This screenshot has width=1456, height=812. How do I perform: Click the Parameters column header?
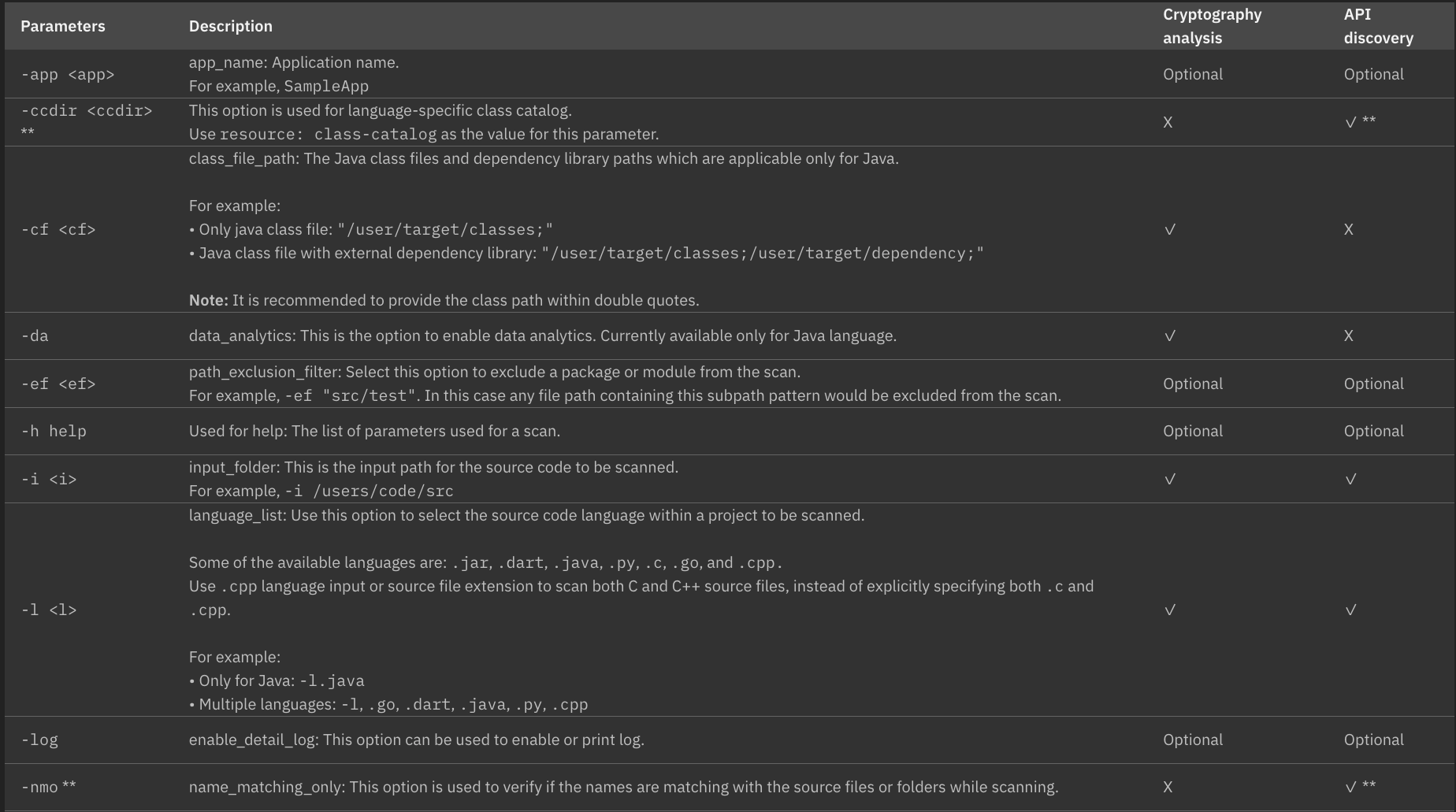coord(62,26)
